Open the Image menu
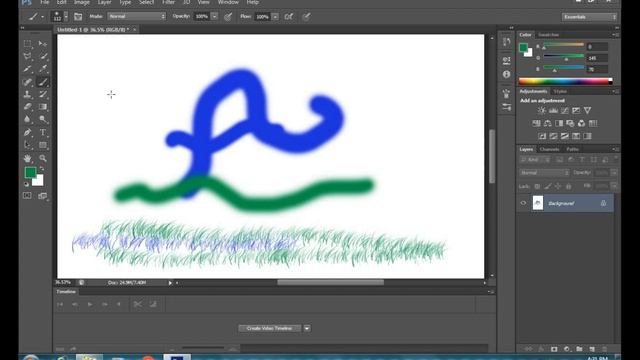The height and width of the screenshot is (360, 640). coord(82,2)
